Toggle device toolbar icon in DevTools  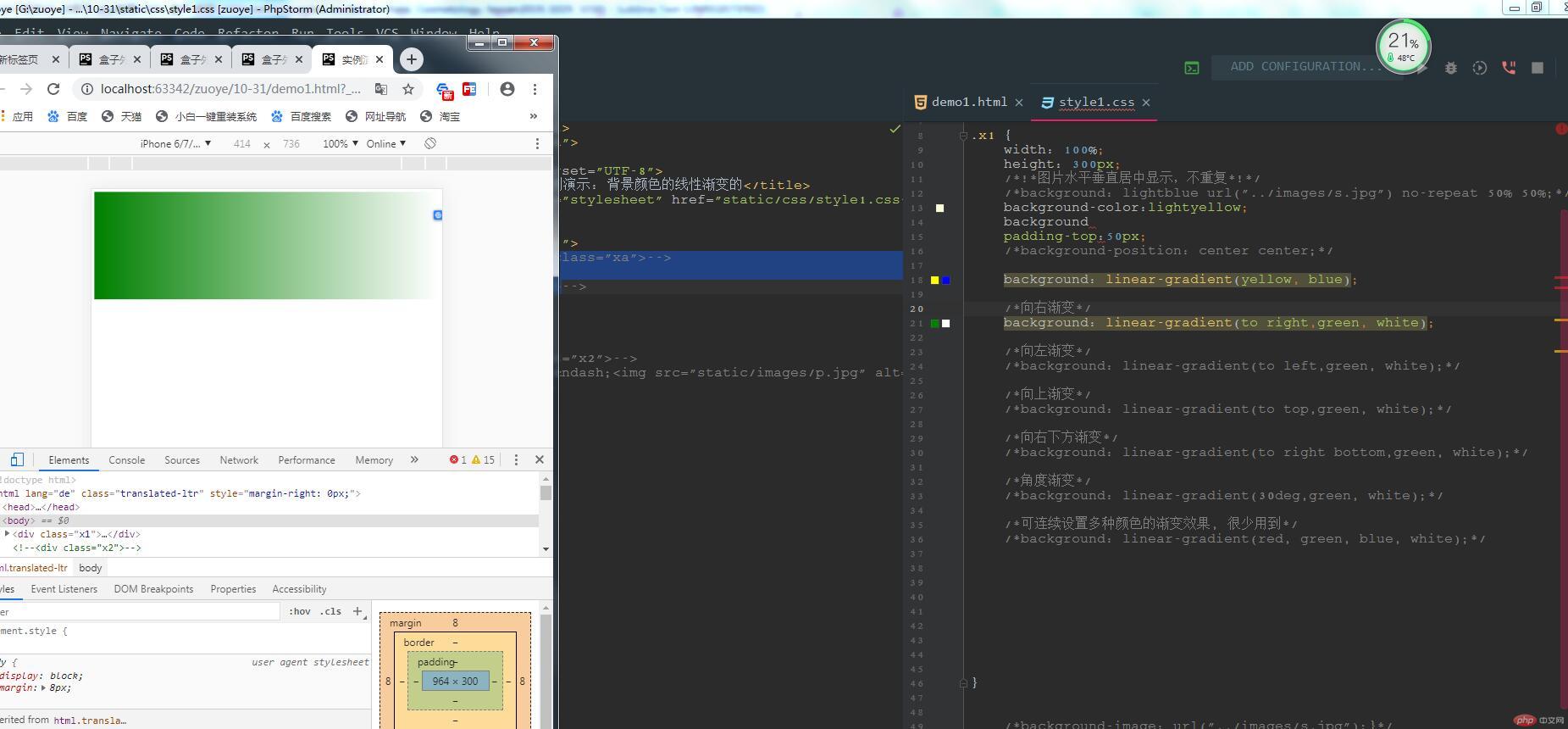(17, 459)
